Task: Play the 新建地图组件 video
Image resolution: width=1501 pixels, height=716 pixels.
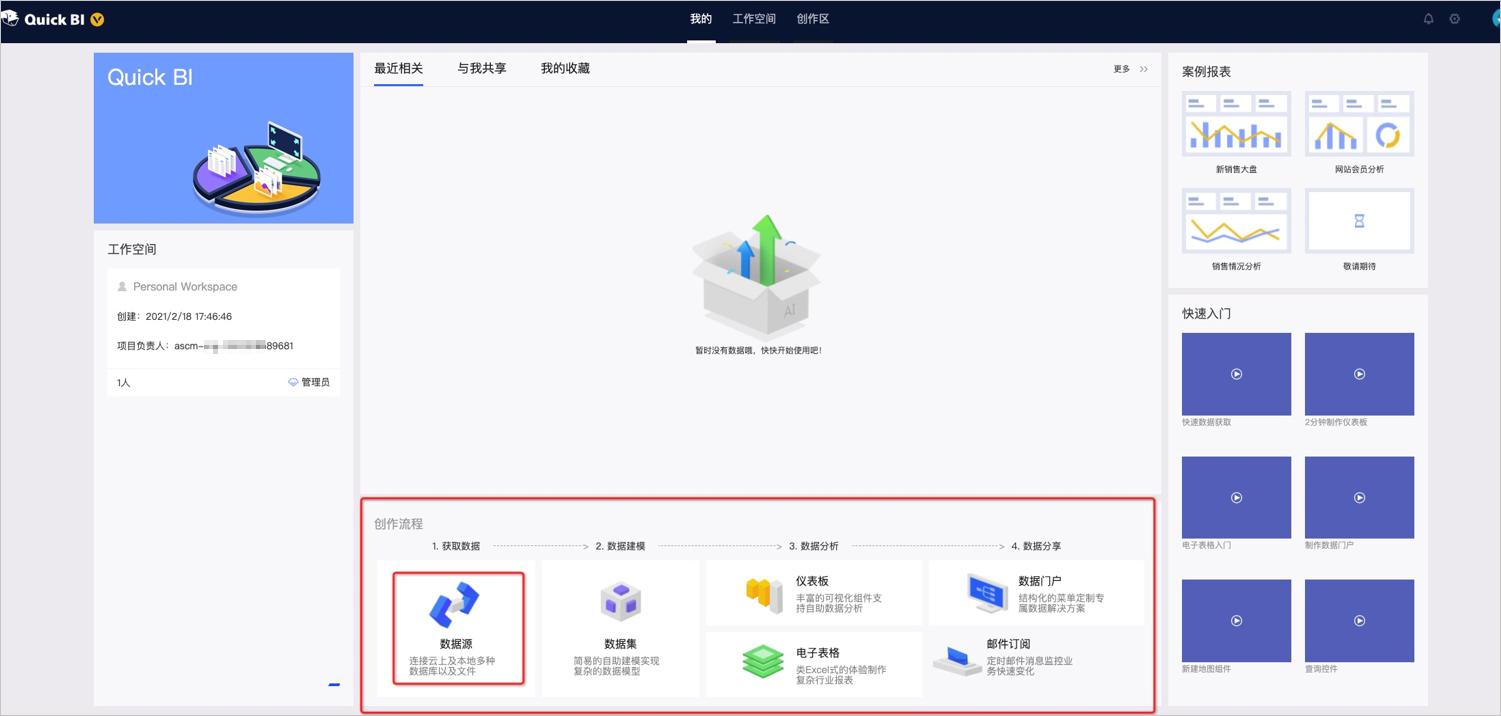Action: [x=1236, y=621]
